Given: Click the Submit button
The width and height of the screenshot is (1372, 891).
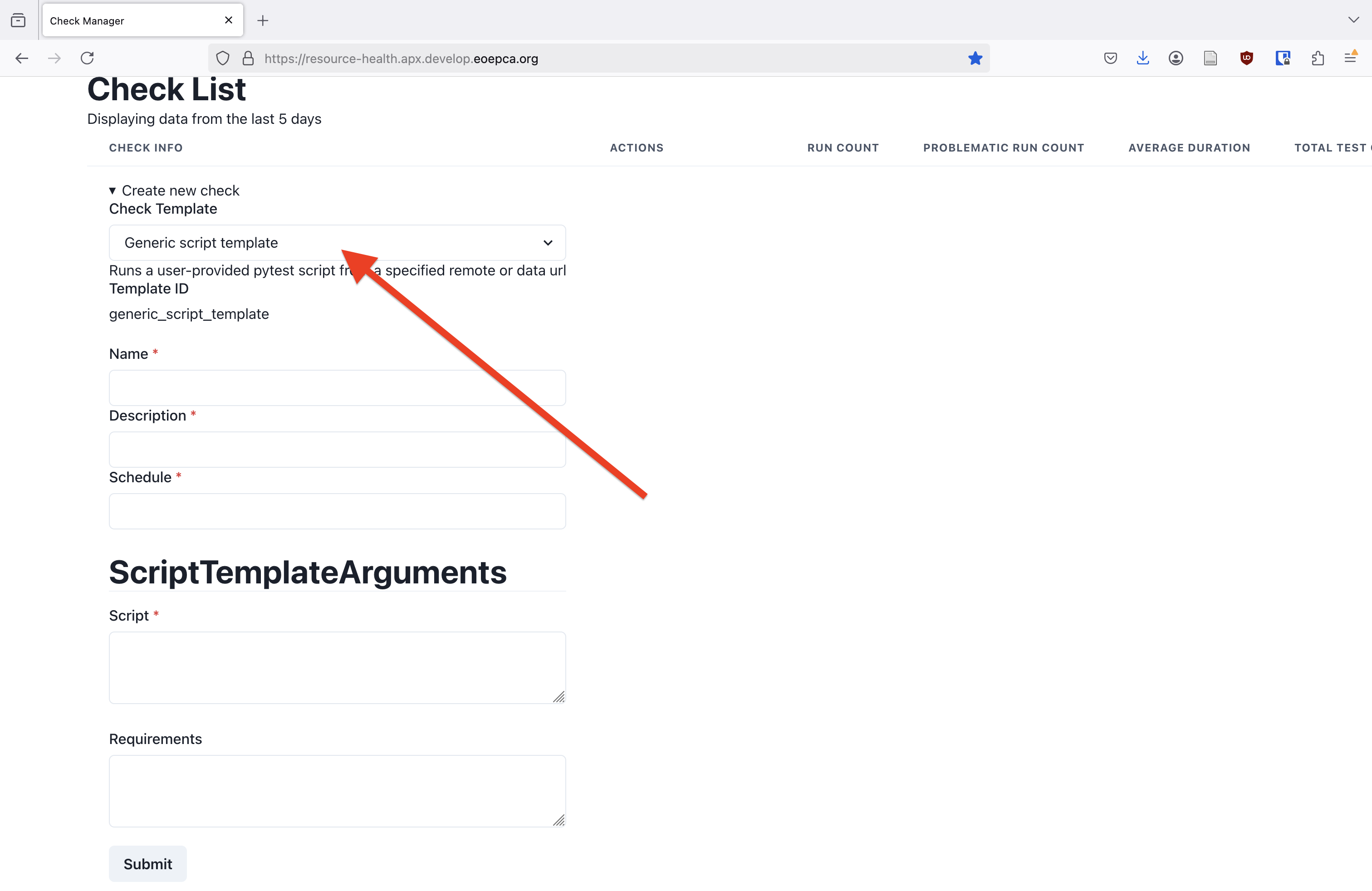Looking at the screenshot, I should click(147, 863).
